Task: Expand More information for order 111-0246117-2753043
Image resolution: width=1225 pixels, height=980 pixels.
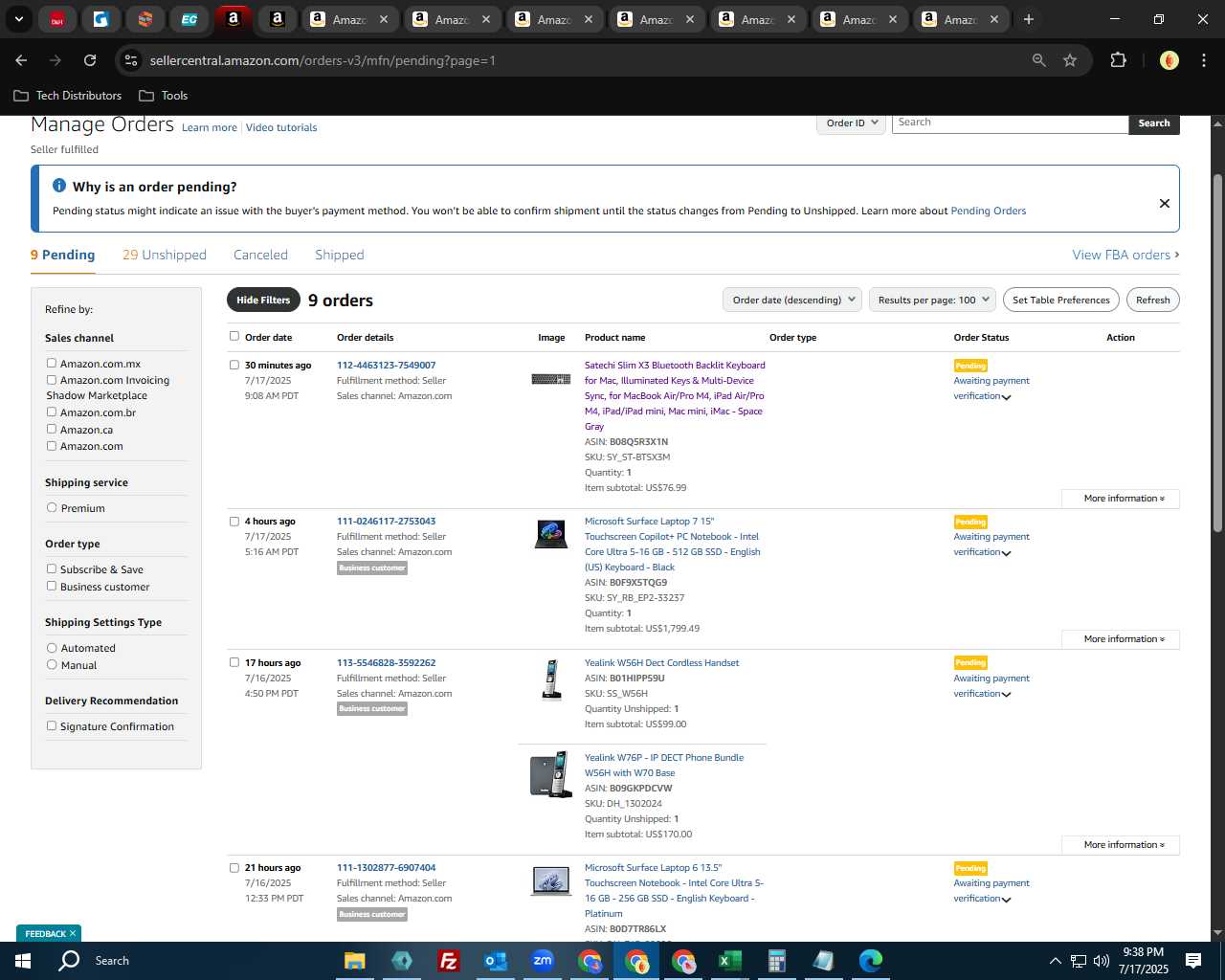Action: tap(1121, 639)
